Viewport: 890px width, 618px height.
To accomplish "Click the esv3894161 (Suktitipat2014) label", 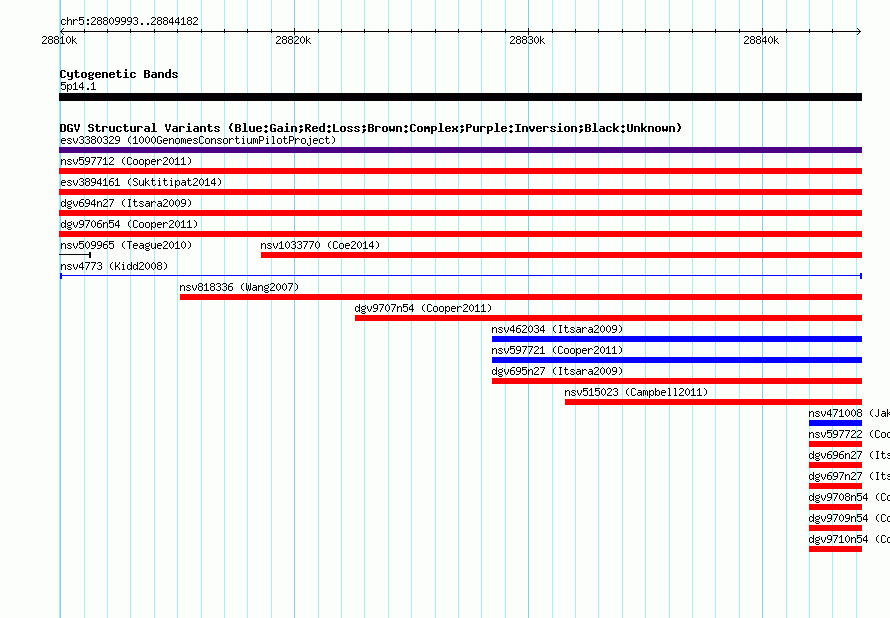I will pyautogui.click(x=141, y=182).
